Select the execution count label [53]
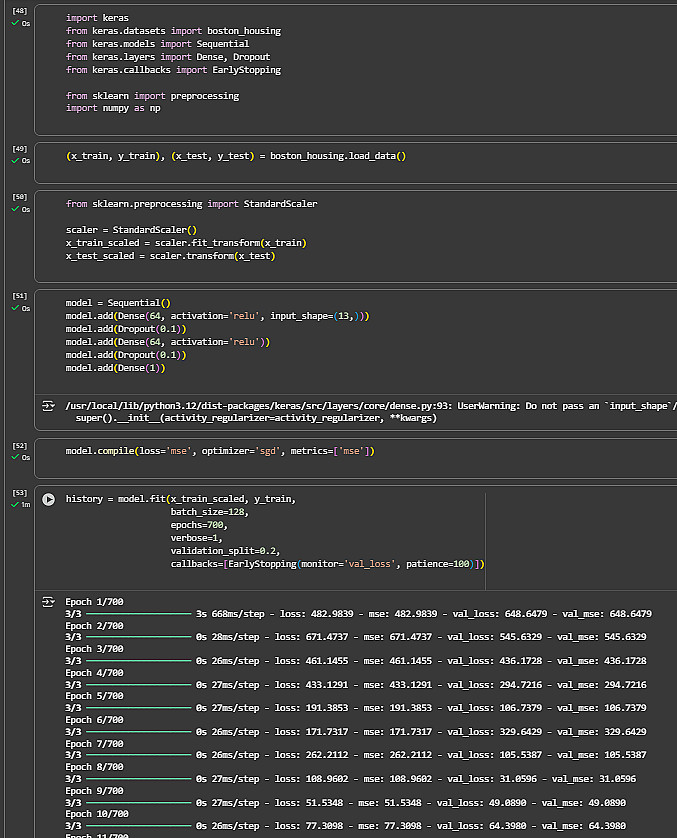Screen dimensions: 677x838 point(20,493)
